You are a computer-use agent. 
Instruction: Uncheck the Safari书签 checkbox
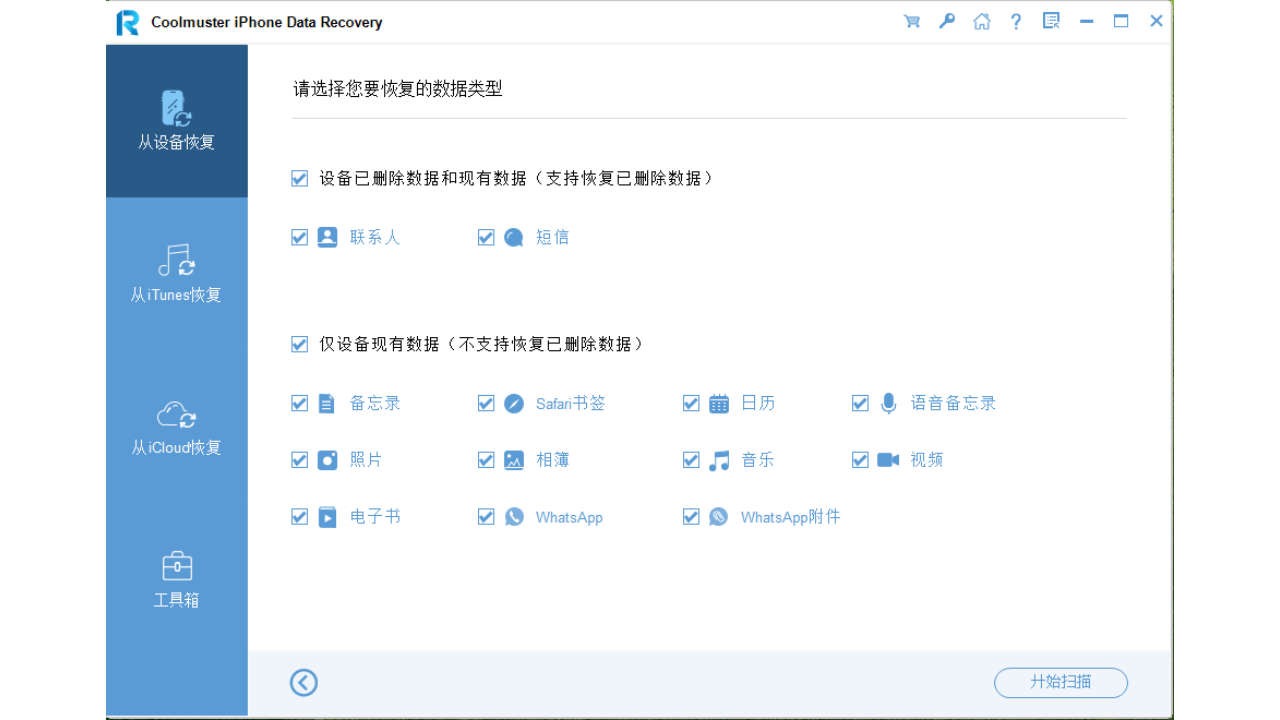coord(486,403)
